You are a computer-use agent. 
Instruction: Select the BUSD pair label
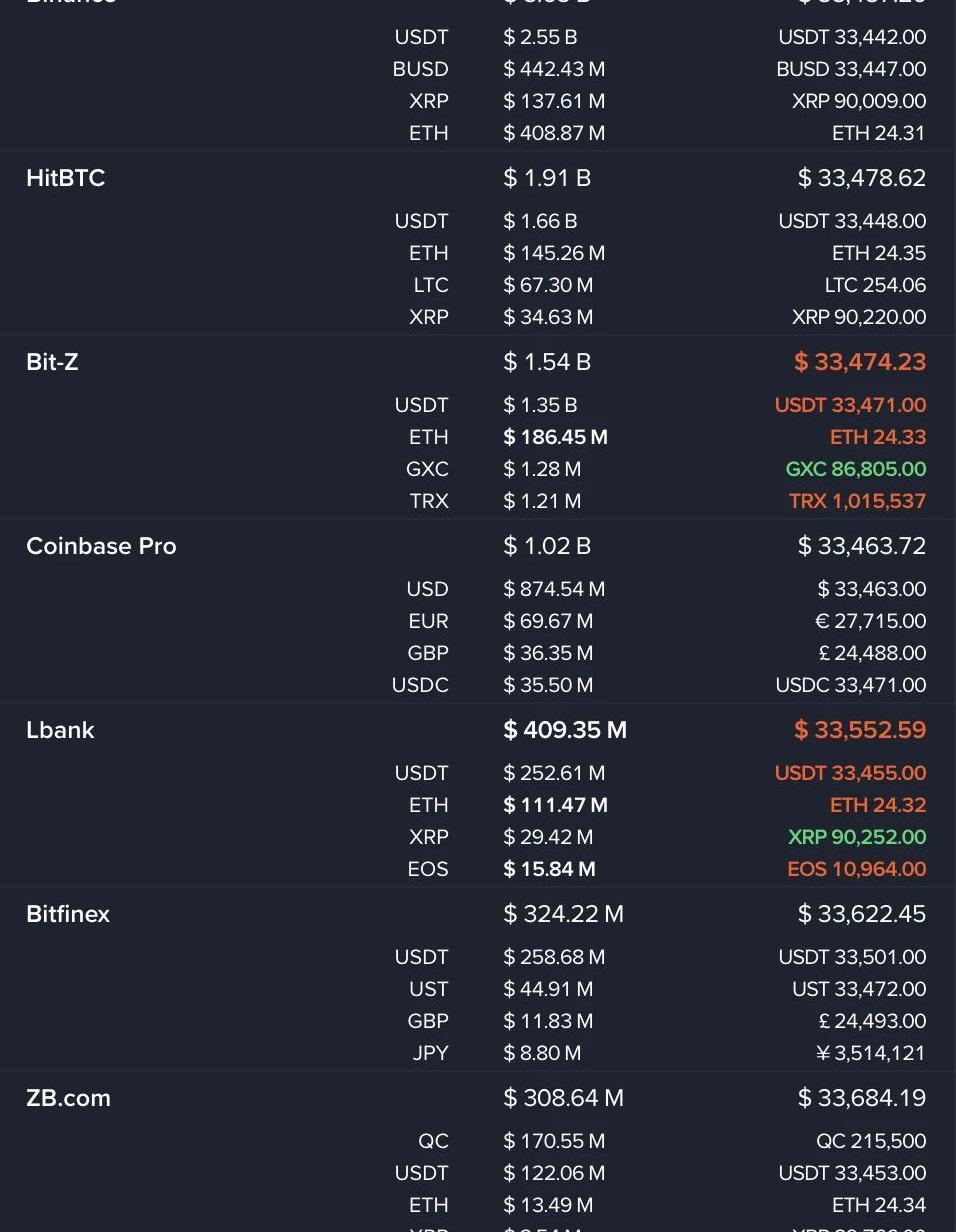(420, 69)
